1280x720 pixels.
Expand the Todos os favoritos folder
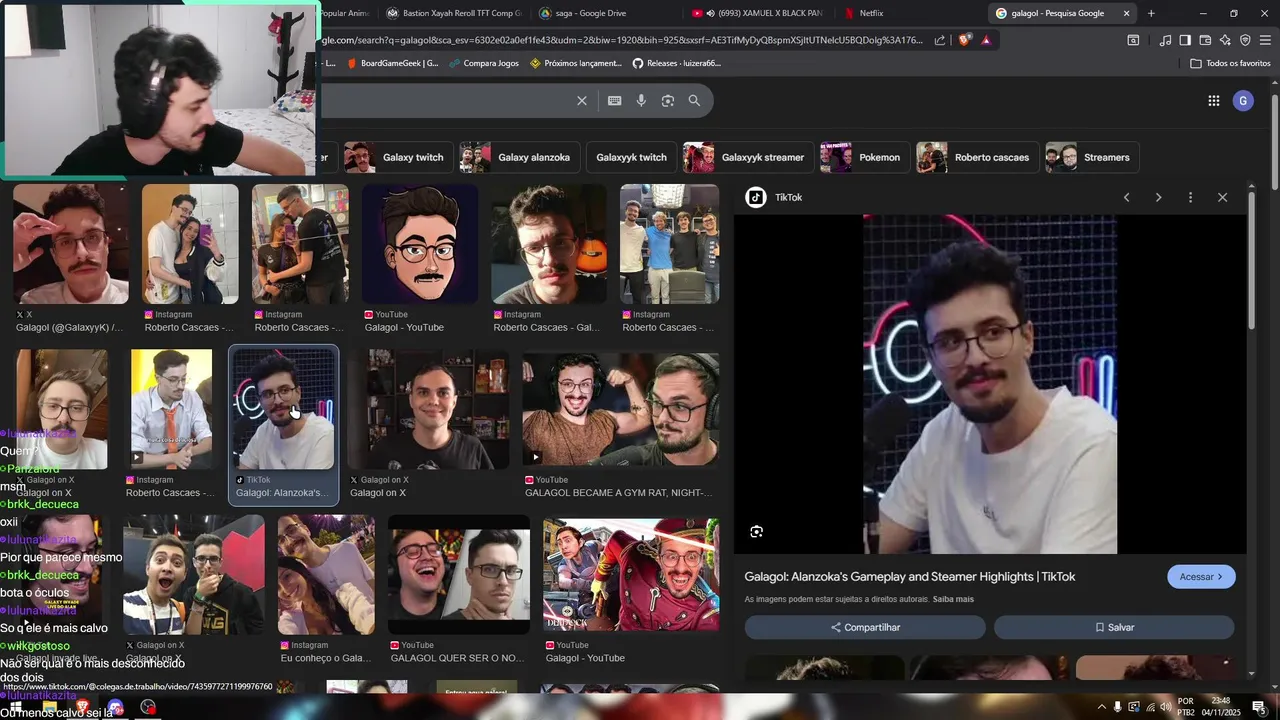pos(1230,63)
